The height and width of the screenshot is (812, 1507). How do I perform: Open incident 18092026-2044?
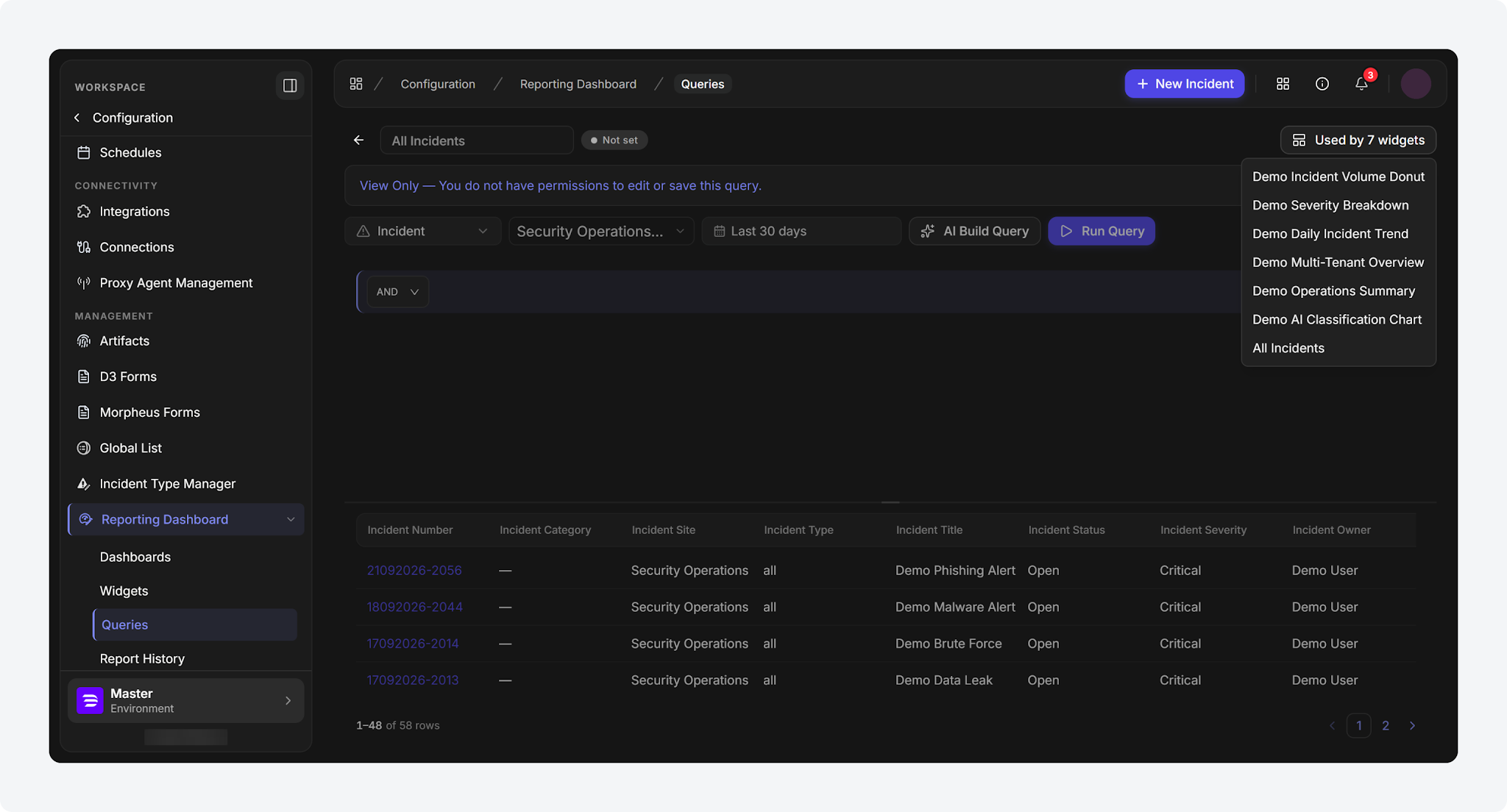click(x=415, y=607)
